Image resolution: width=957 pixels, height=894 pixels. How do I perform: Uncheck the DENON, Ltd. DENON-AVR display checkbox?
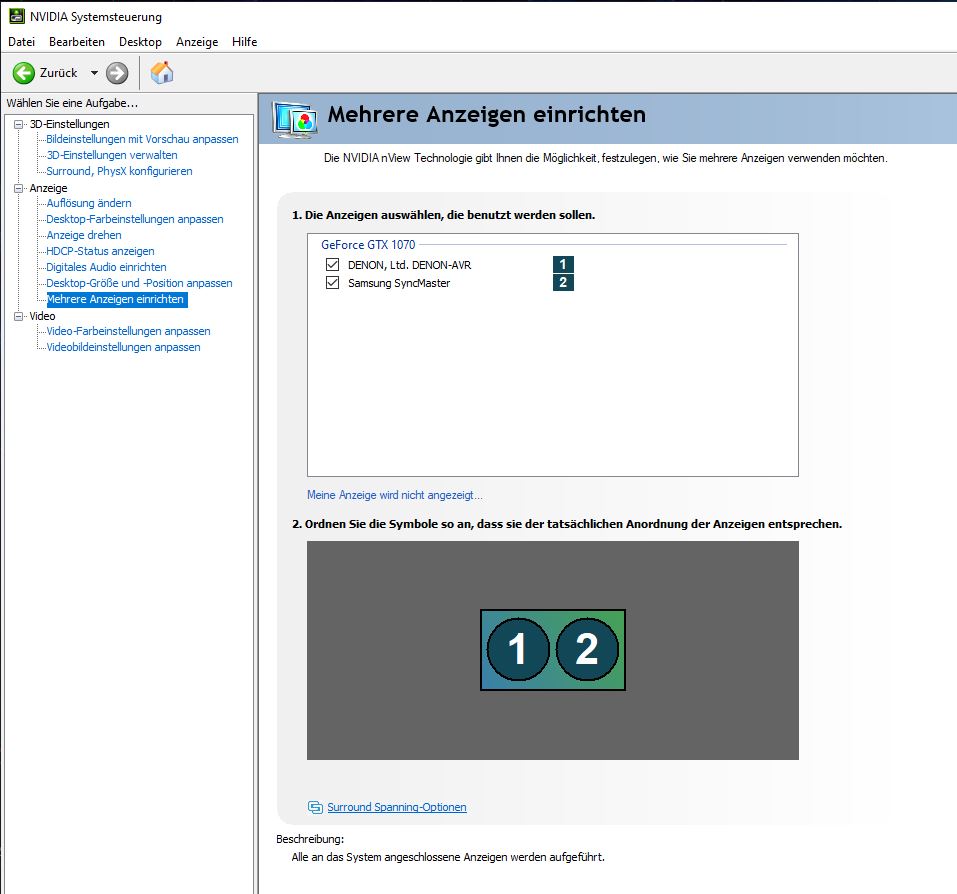332,264
